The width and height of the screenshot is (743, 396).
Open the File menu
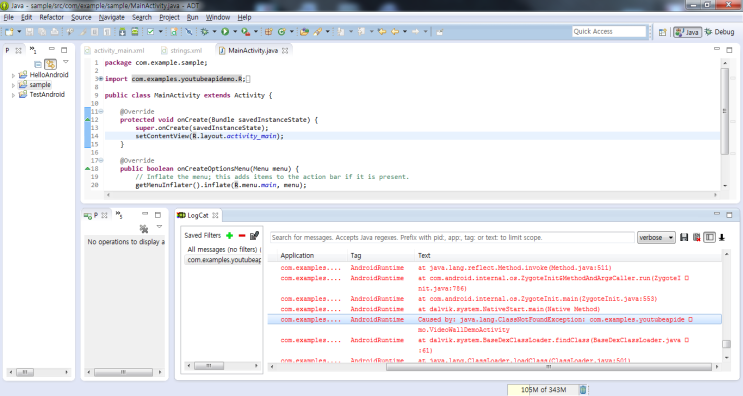coord(9,18)
